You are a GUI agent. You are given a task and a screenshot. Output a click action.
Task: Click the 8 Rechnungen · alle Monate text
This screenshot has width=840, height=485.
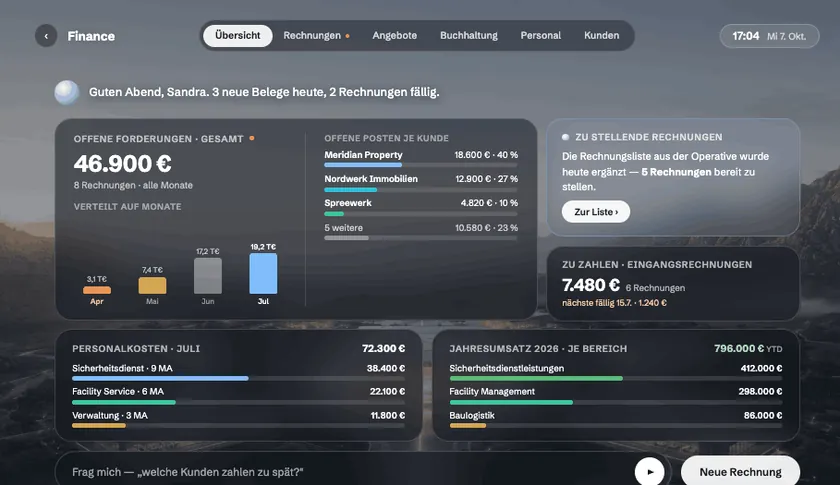click(x=133, y=185)
